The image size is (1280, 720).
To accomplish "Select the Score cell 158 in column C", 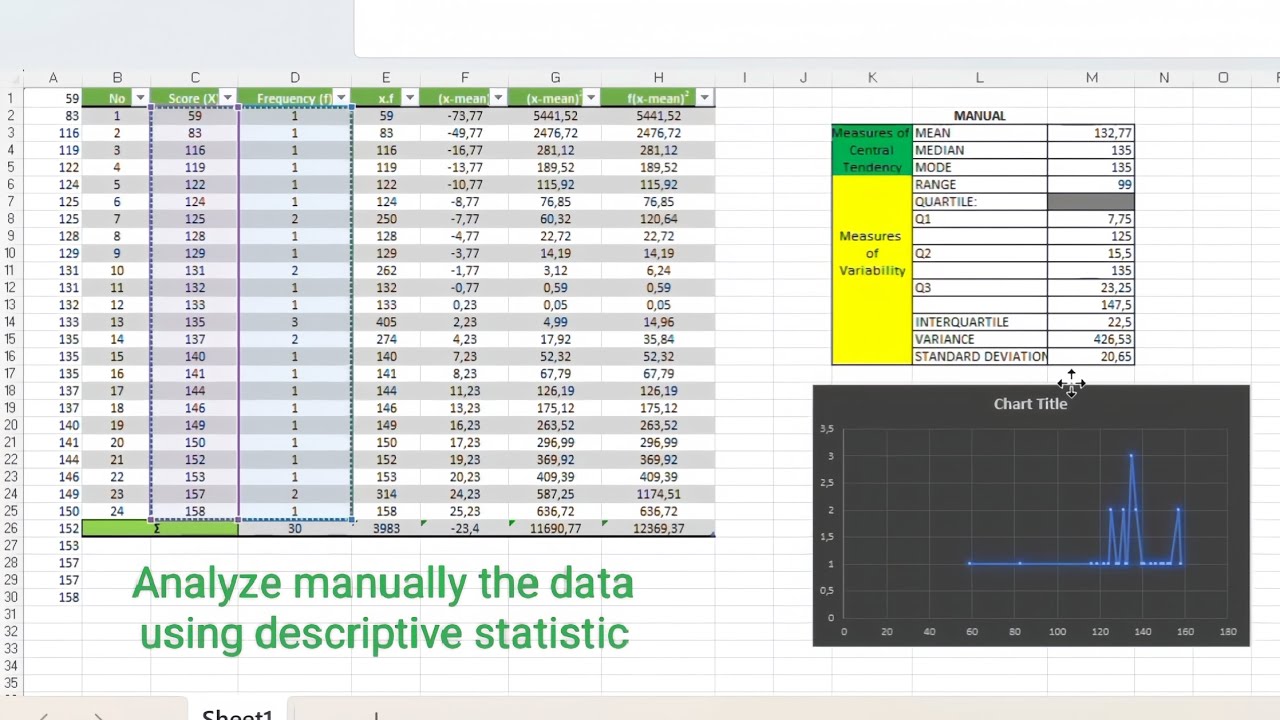I will [195, 511].
